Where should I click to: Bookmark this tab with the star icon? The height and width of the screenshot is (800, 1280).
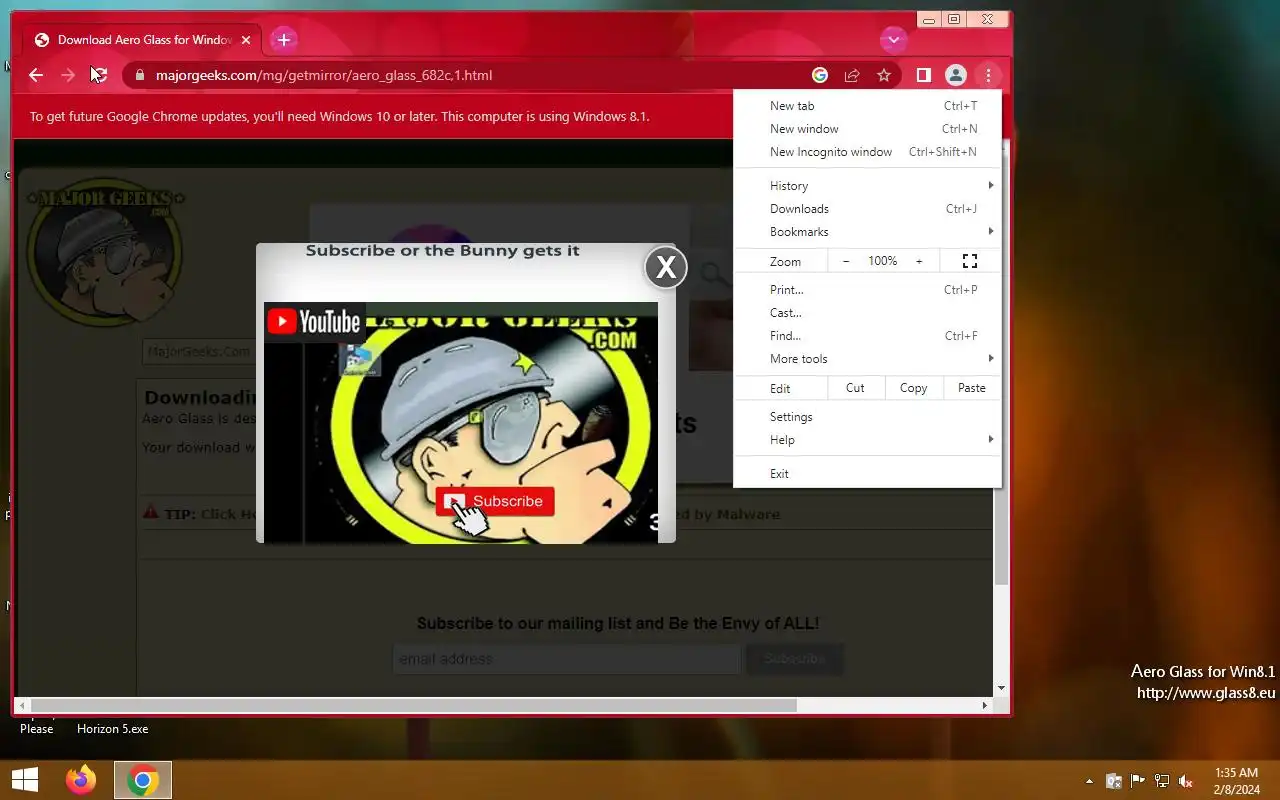click(884, 75)
